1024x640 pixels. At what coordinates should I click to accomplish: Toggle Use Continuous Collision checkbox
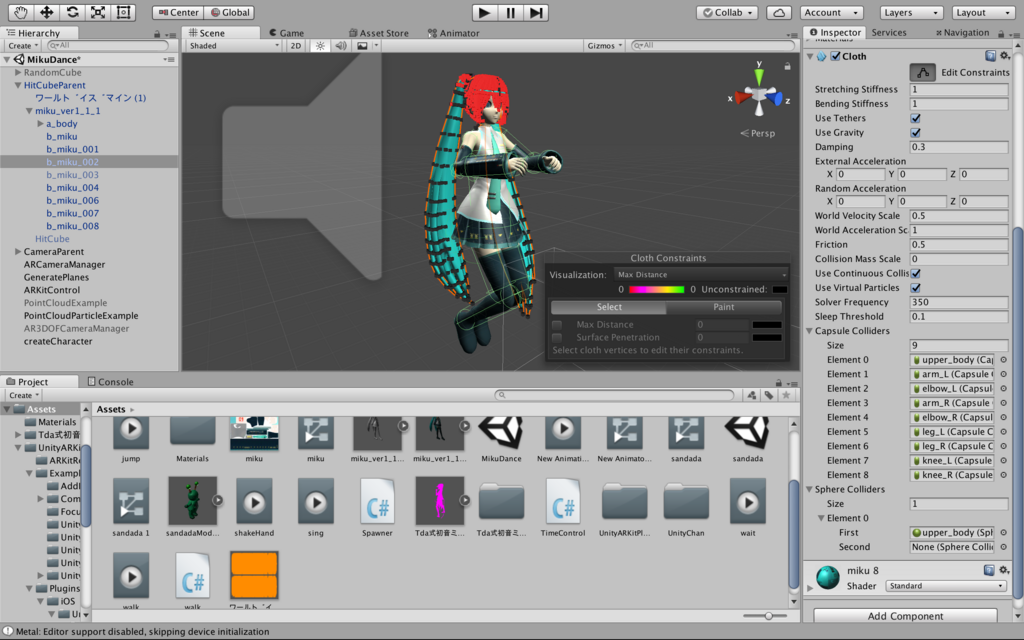point(916,274)
